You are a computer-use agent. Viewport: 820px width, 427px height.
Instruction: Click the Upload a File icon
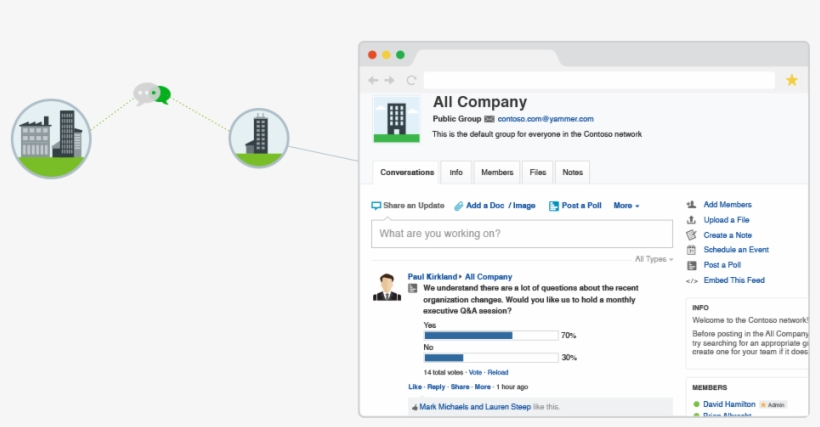pos(691,220)
